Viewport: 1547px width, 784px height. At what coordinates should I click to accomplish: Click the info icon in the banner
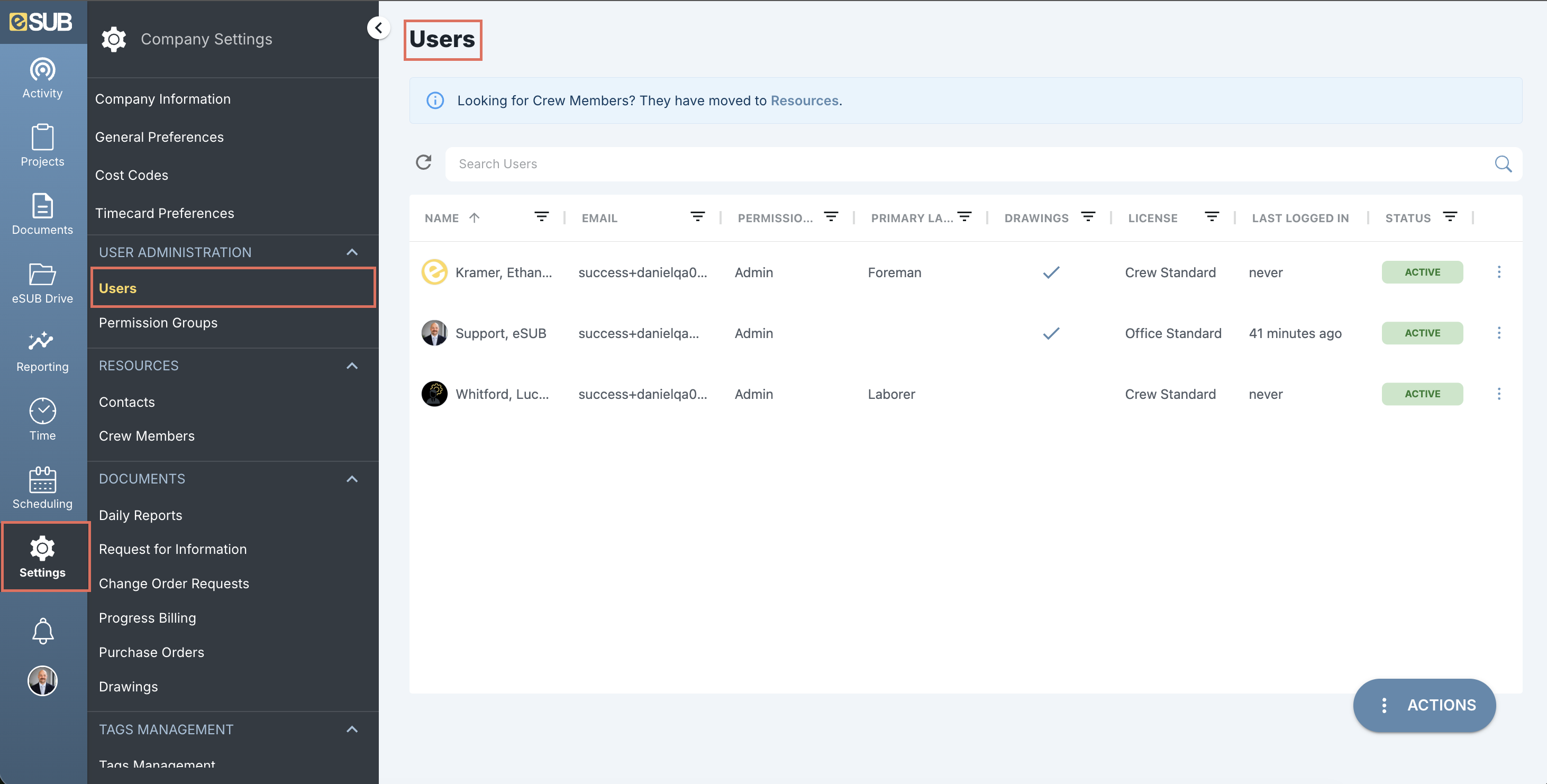pos(435,101)
